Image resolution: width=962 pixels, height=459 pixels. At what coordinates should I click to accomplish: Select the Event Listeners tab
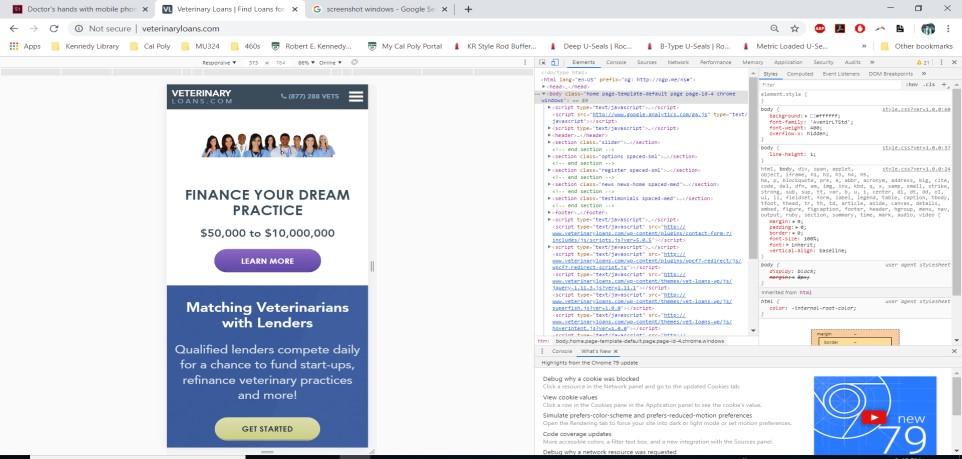point(841,74)
